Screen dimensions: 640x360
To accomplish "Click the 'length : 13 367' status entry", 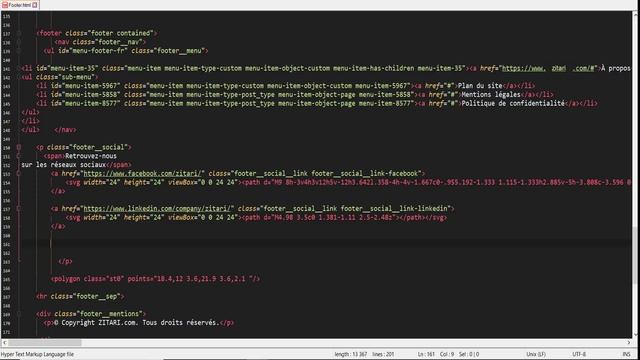I will coord(351,354).
